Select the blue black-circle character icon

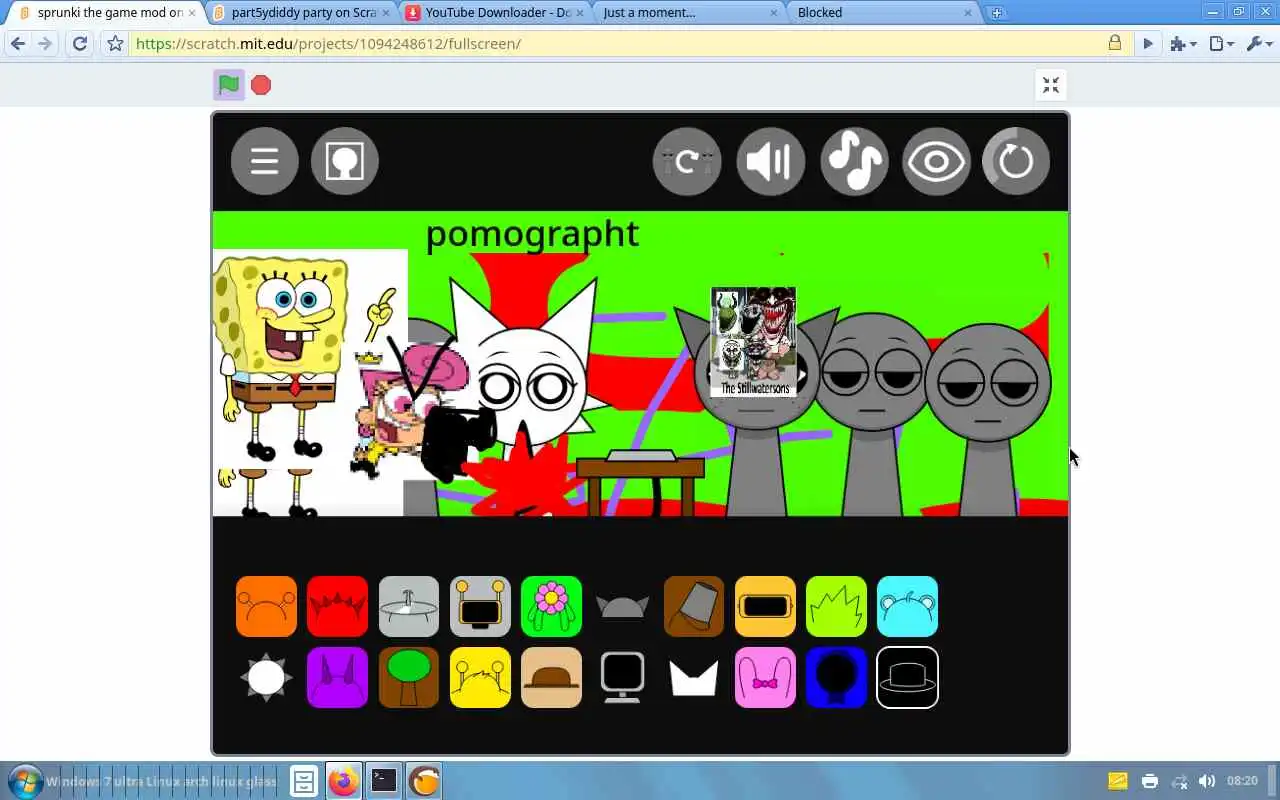tap(836, 677)
